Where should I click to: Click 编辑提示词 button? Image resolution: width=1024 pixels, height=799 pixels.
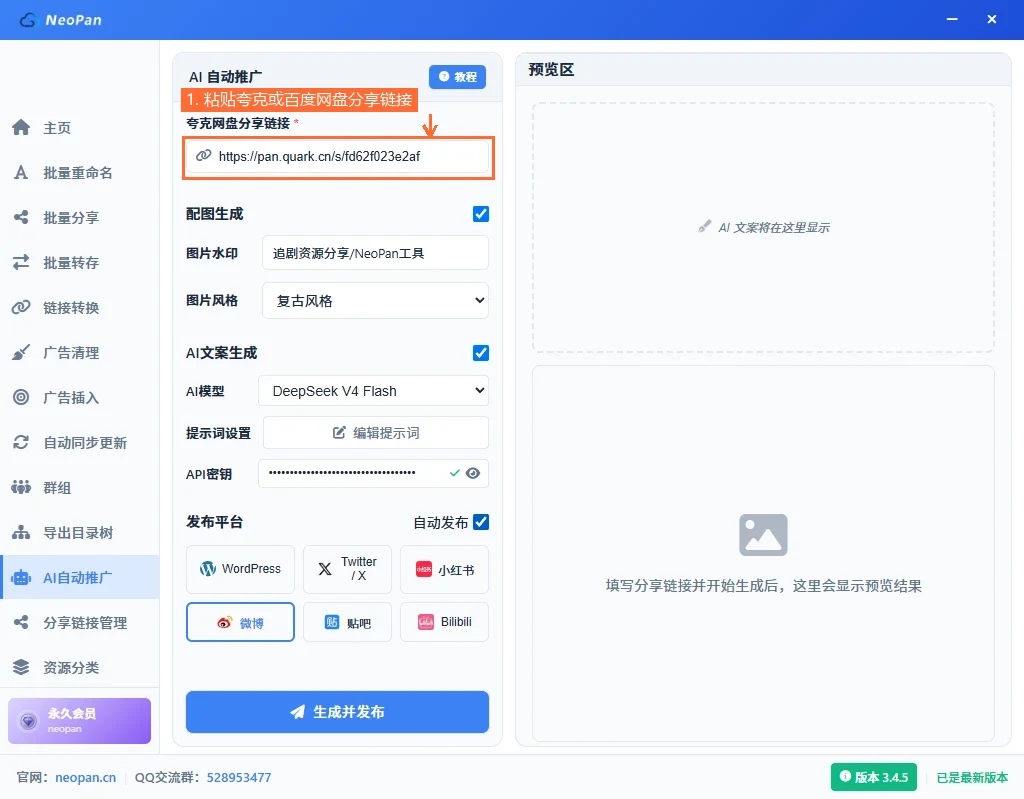click(376, 432)
